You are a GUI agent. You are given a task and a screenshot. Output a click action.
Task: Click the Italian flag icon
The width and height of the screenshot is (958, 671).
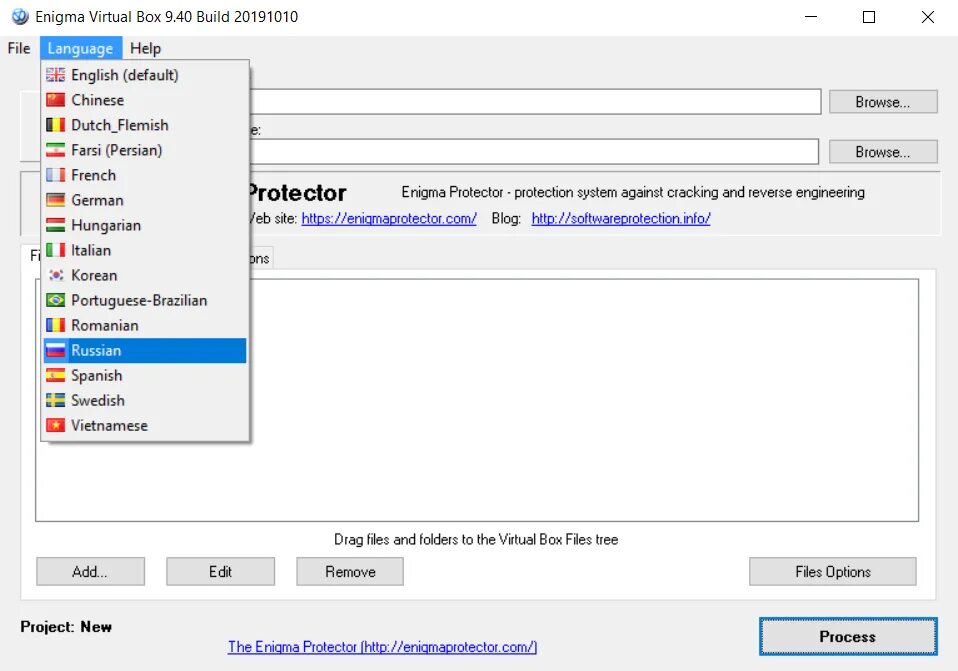pos(55,250)
